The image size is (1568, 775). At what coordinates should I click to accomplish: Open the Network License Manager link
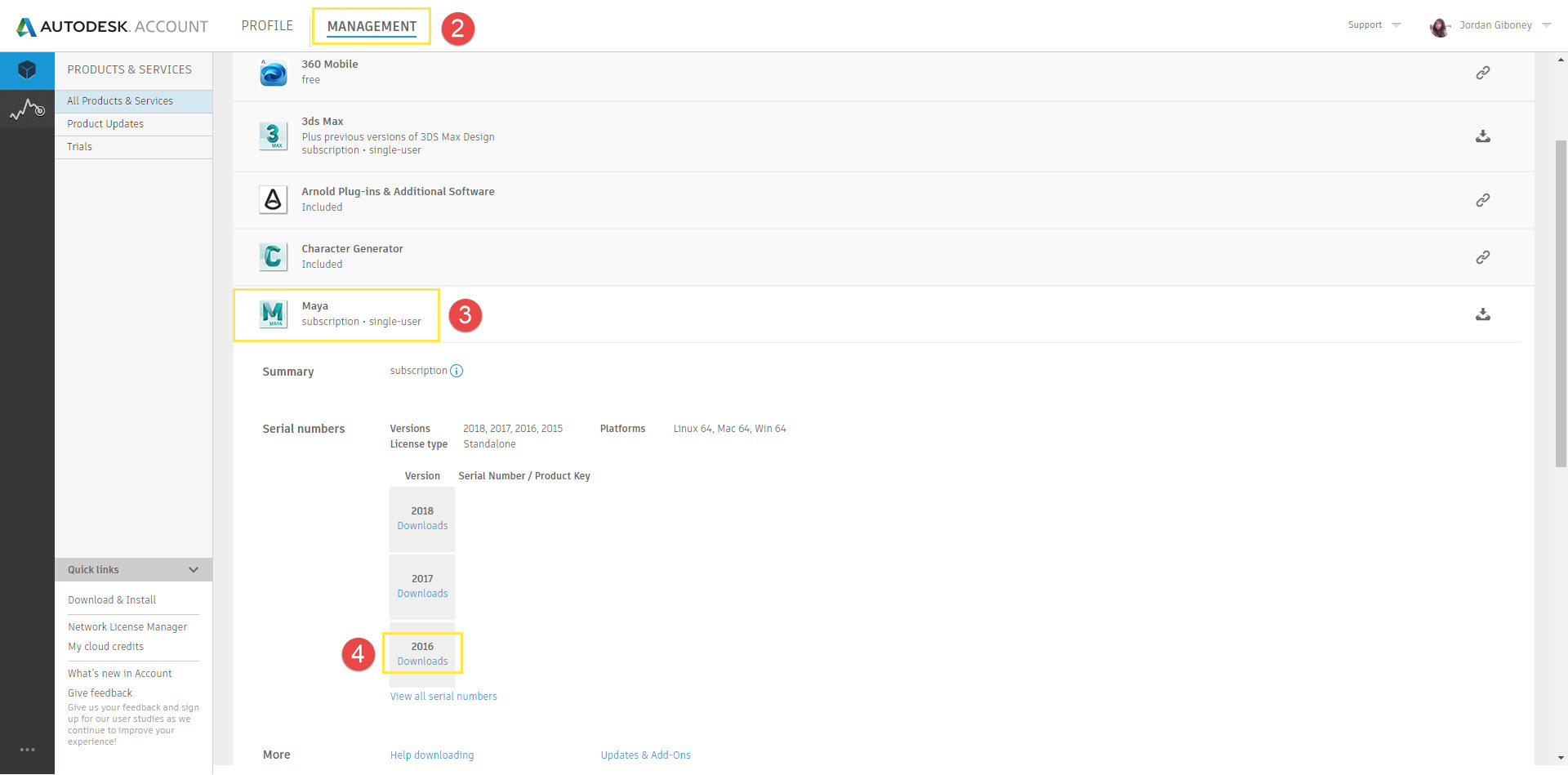point(127,627)
